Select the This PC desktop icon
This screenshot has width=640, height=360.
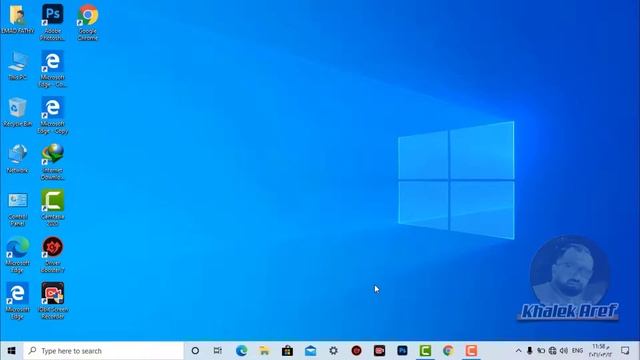pyautogui.click(x=18, y=66)
